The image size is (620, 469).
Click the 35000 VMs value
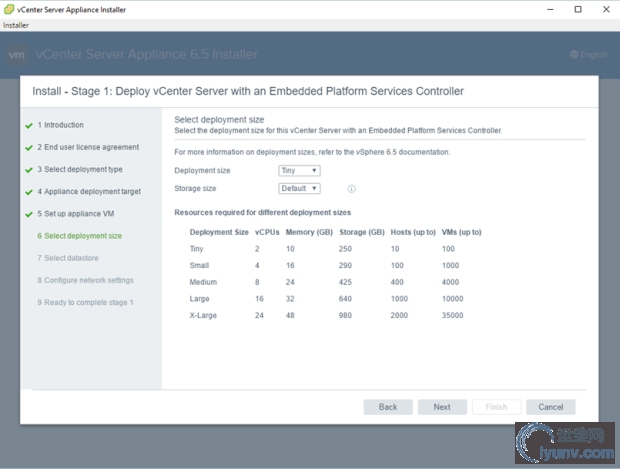pyautogui.click(x=452, y=315)
